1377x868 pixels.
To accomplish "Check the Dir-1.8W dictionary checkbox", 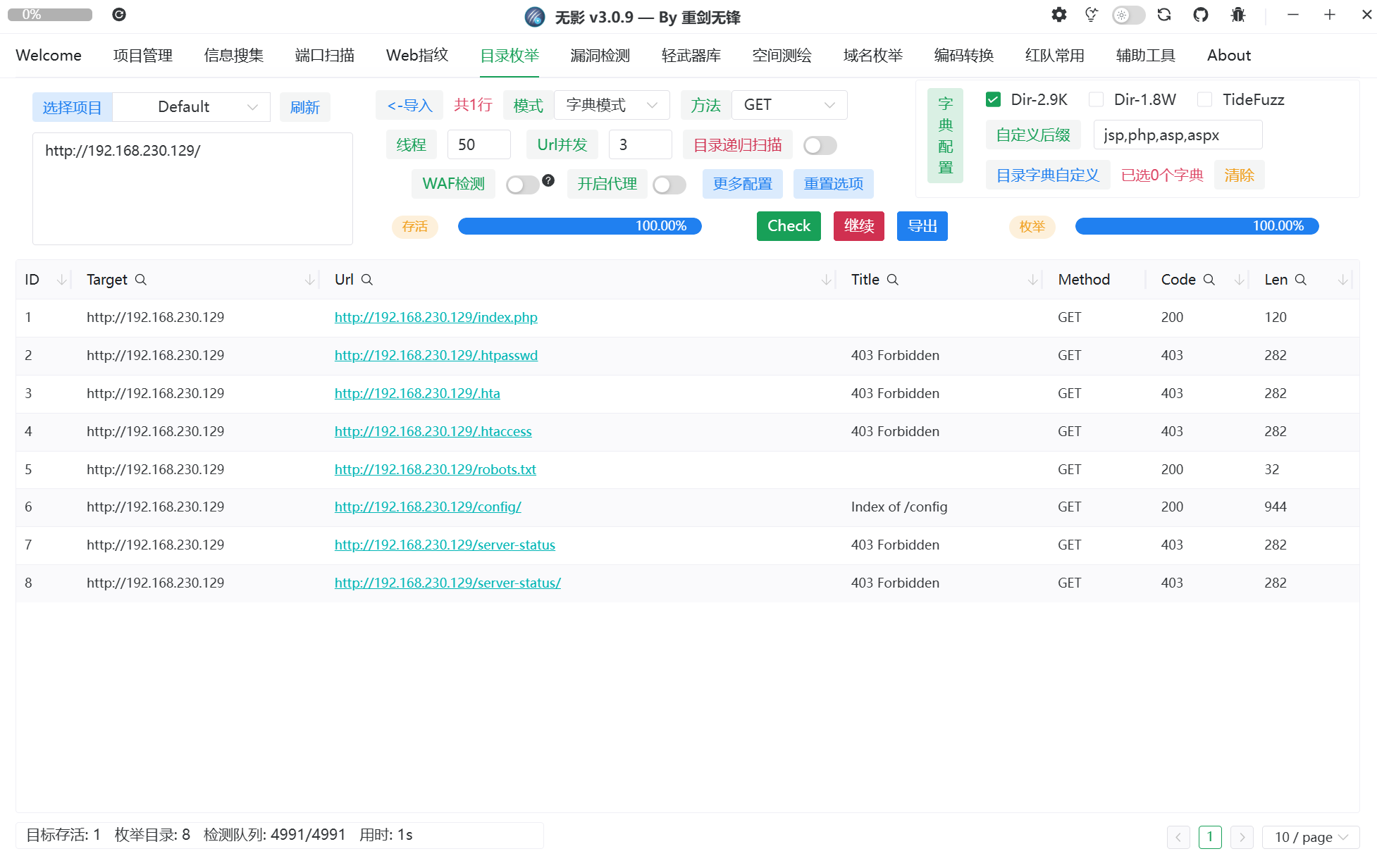I will [1096, 99].
